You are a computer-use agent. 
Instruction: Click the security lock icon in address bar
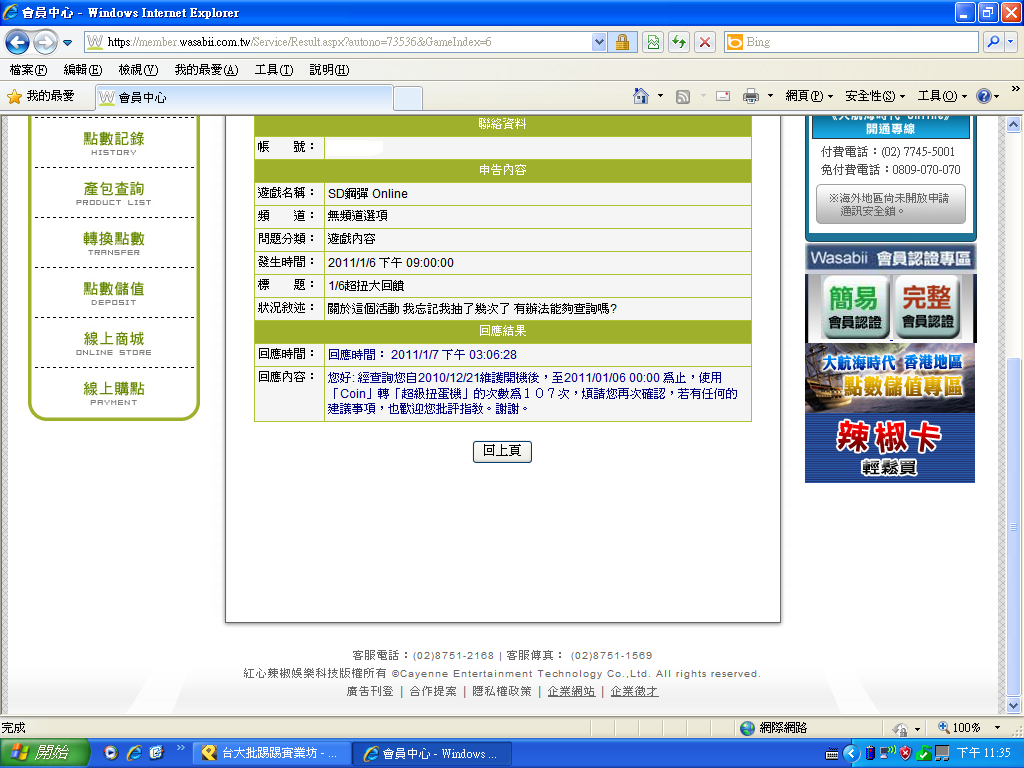pyautogui.click(x=622, y=42)
